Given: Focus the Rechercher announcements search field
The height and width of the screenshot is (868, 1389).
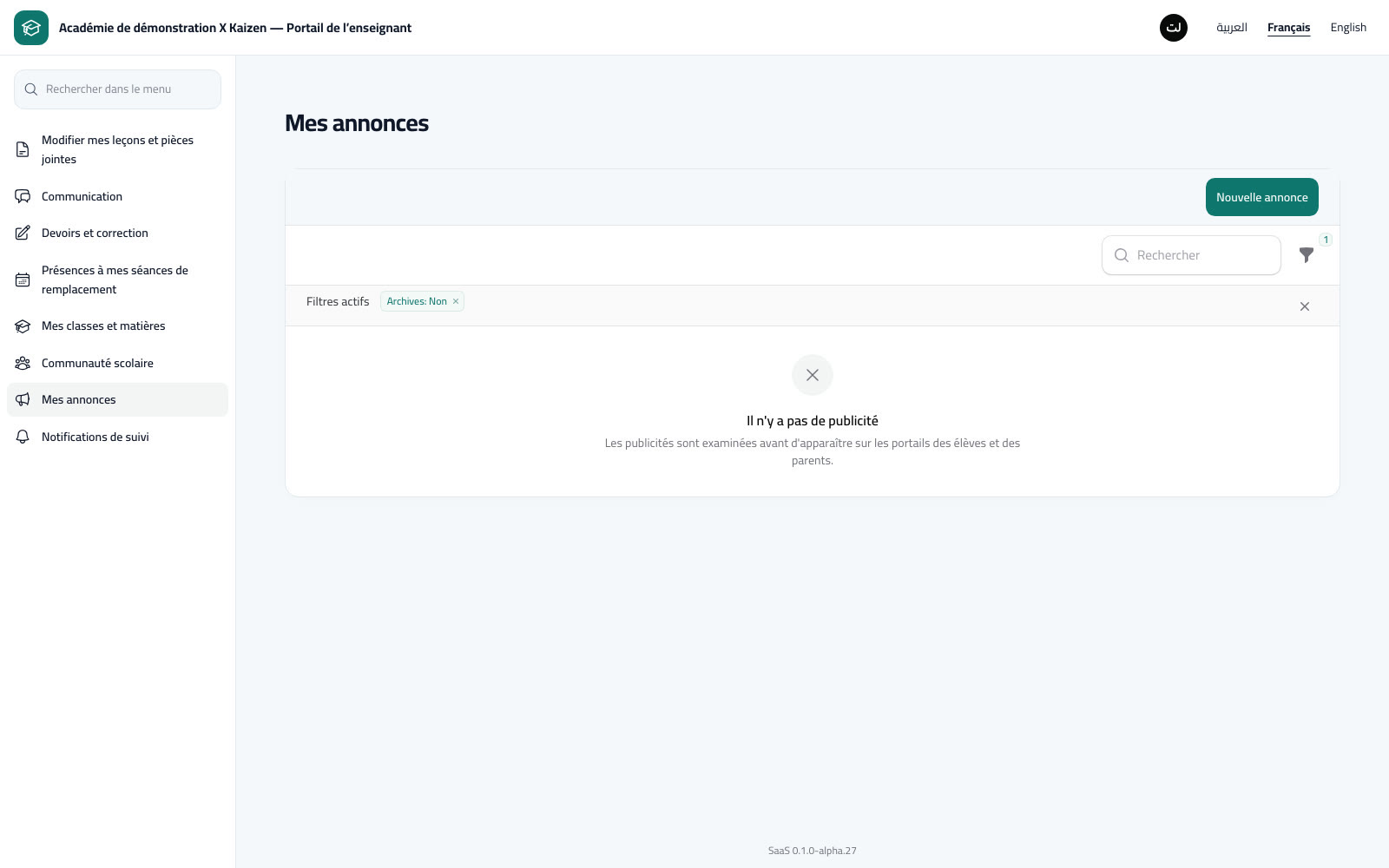Looking at the screenshot, I should click(x=1191, y=255).
